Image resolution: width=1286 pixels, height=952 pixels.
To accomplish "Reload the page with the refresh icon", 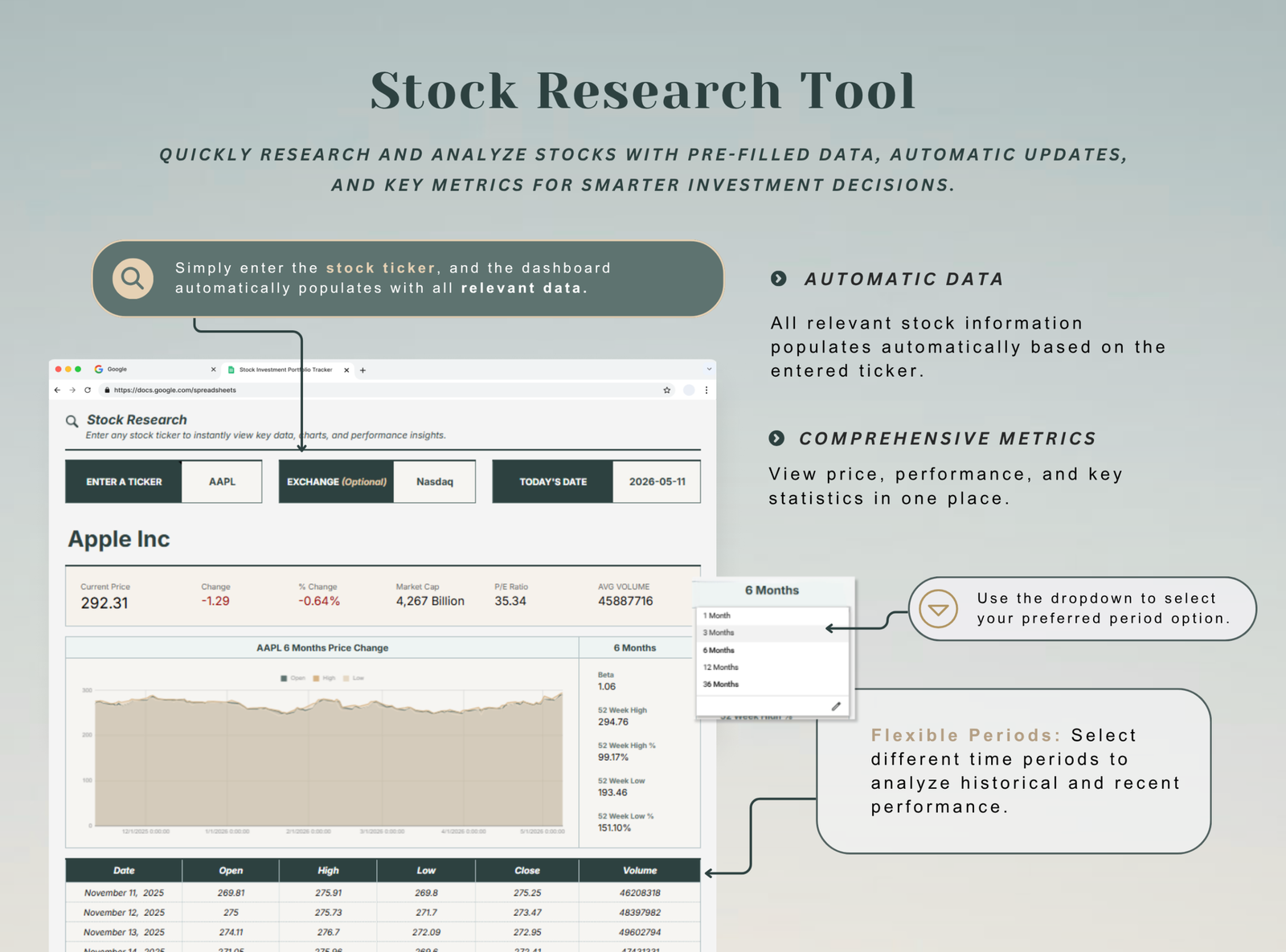I will (88, 390).
